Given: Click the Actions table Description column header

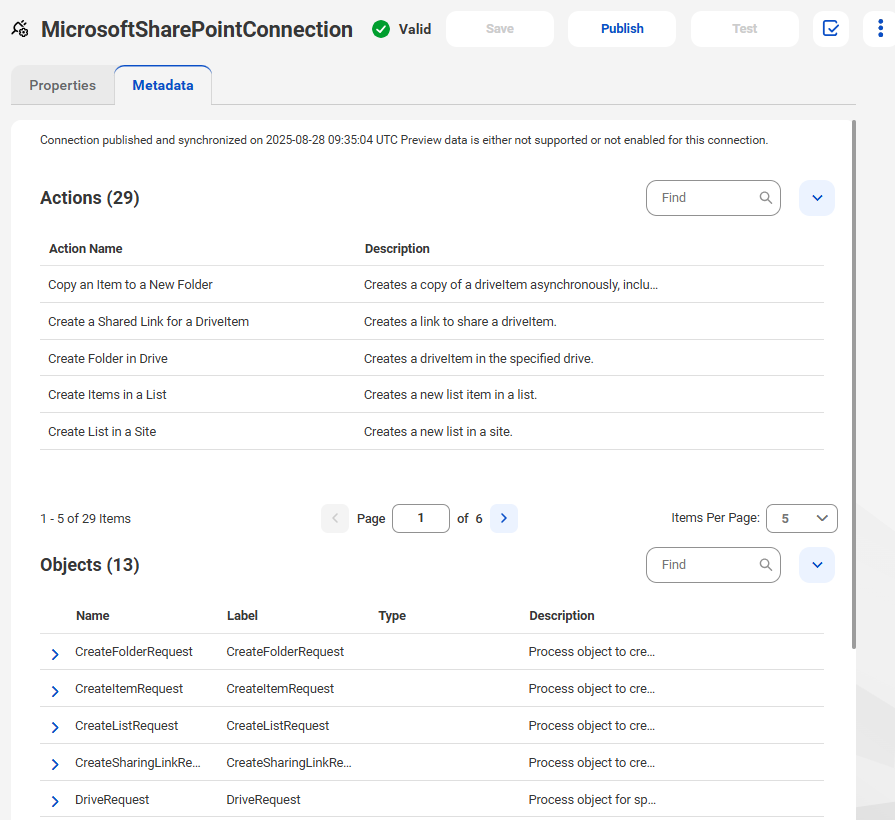Looking at the screenshot, I should (397, 248).
